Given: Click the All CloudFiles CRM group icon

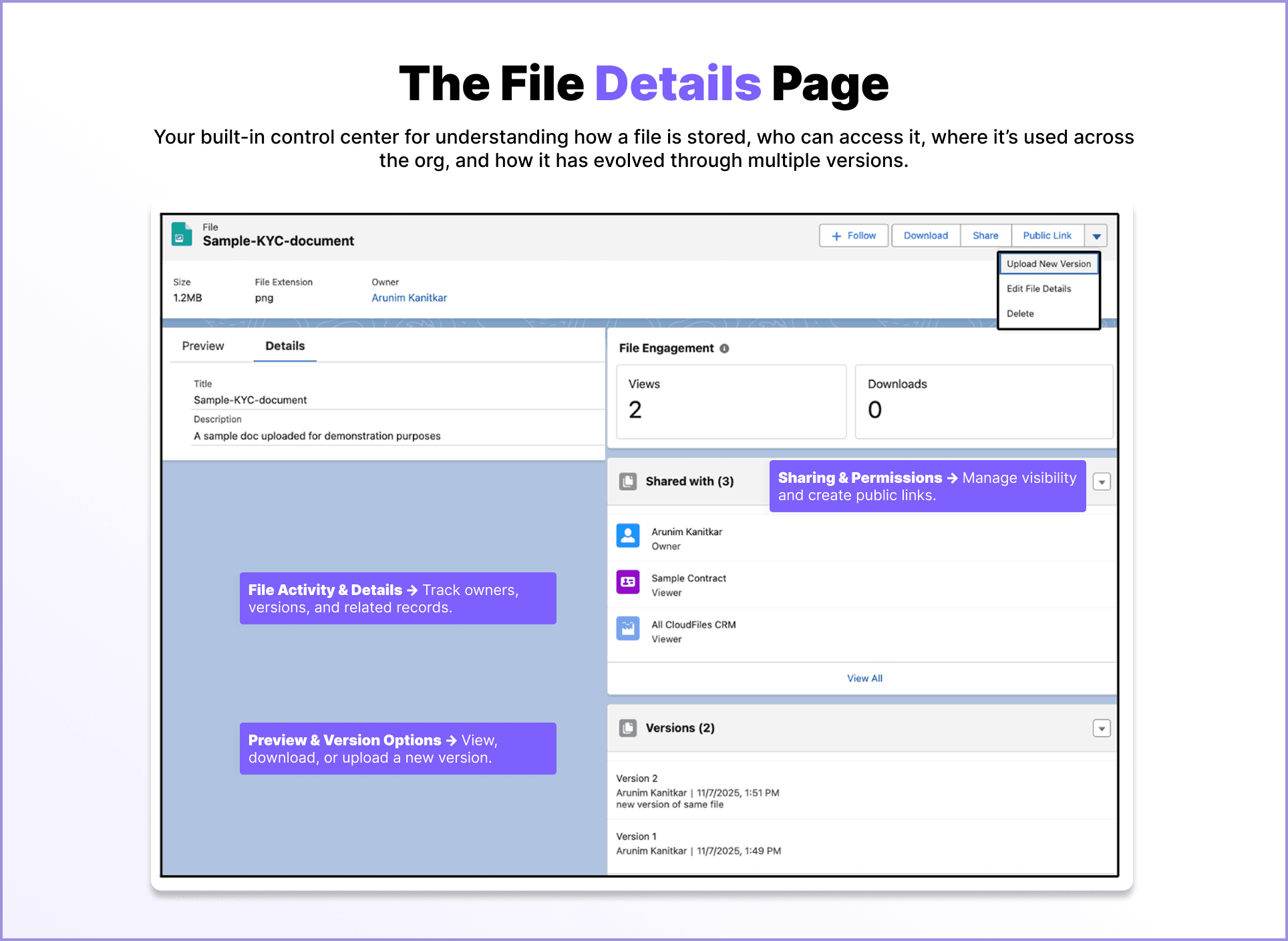Looking at the screenshot, I should (x=628, y=628).
